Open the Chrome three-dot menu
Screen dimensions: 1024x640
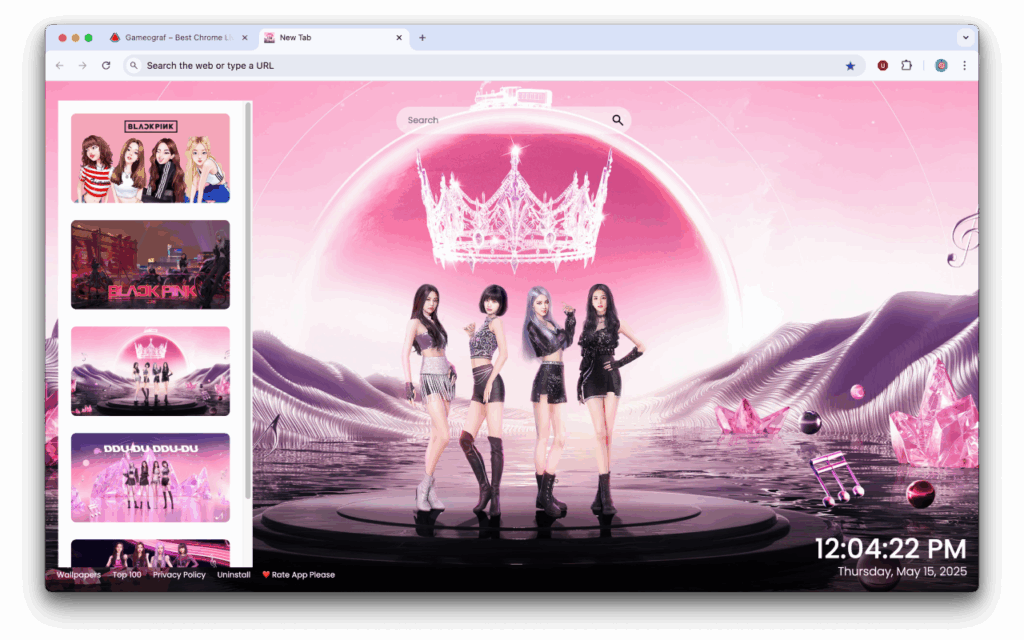click(963, 64)
